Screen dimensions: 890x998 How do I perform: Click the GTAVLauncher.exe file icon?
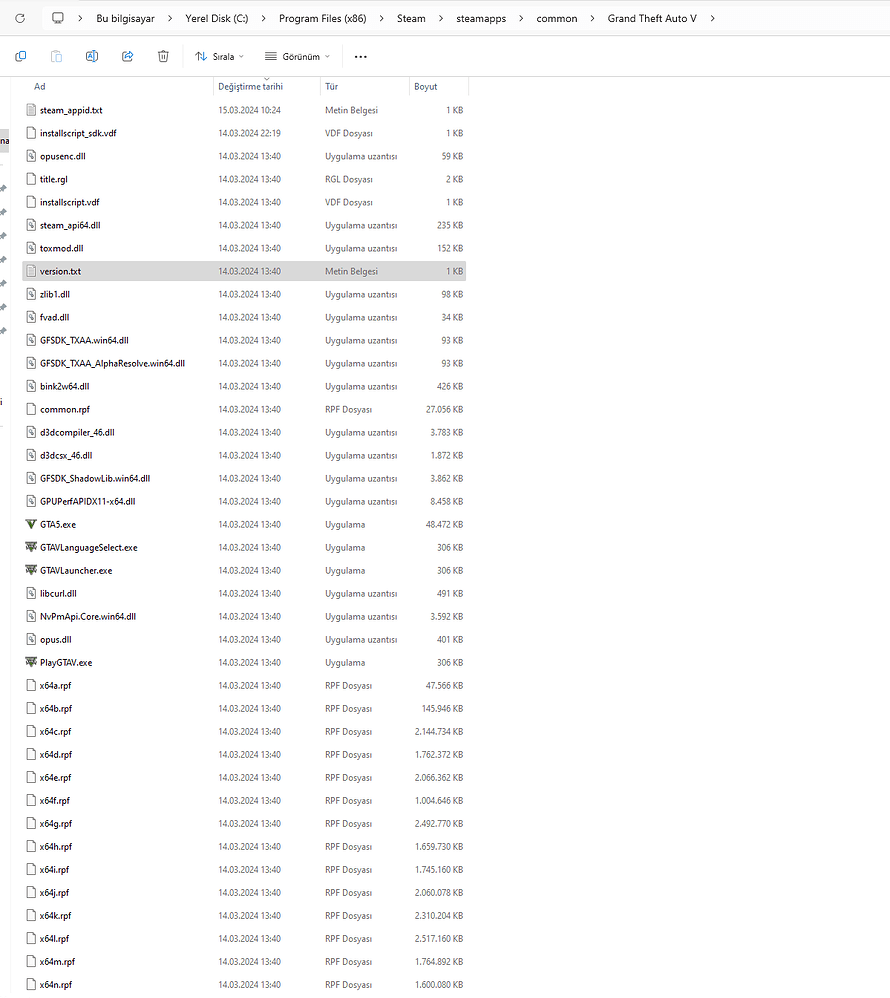(x=31, y=570)
